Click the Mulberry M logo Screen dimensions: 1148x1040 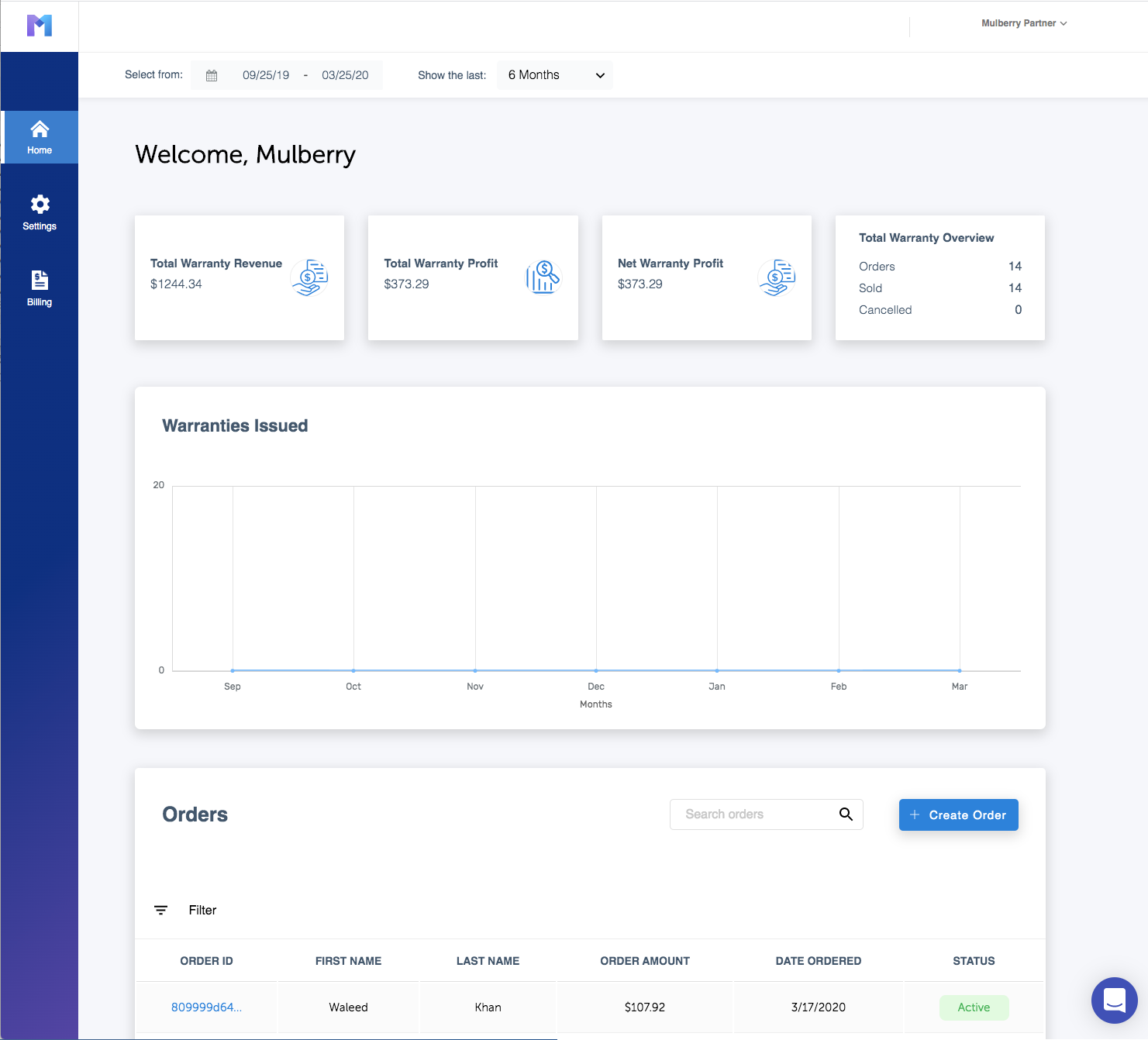(x=40, y=26)
